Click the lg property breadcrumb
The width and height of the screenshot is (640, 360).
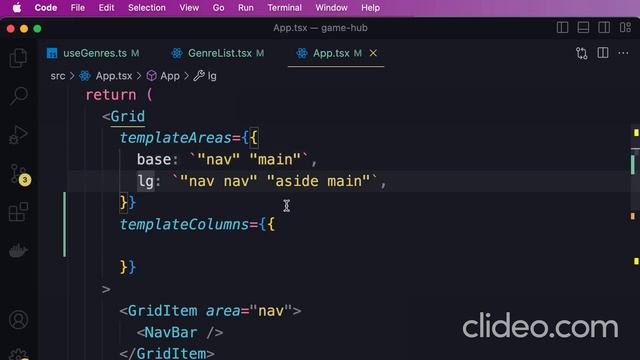pyautogui.click(x=212, y=76)
